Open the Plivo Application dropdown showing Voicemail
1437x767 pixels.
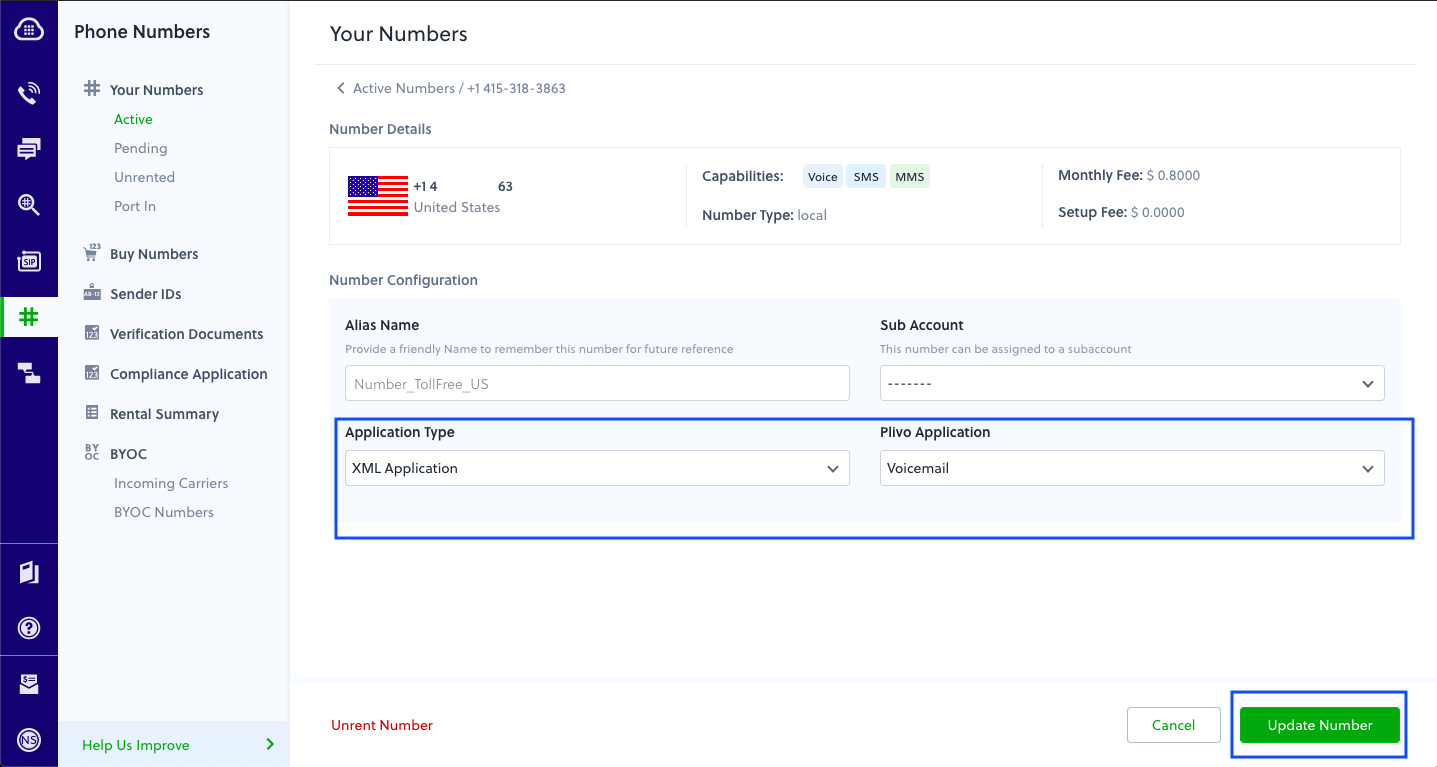pos(1131,467)
